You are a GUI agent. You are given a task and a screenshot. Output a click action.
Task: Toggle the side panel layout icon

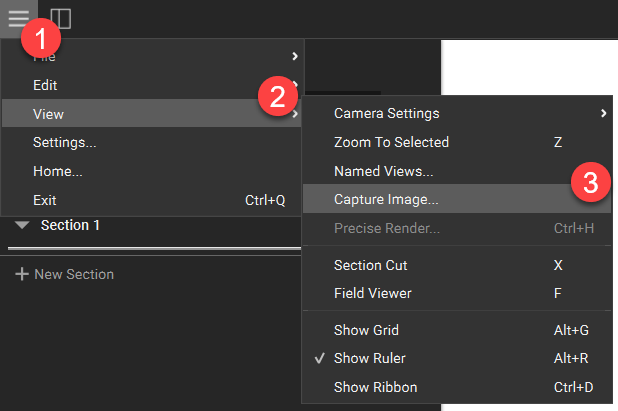click(x=61, y=19)
